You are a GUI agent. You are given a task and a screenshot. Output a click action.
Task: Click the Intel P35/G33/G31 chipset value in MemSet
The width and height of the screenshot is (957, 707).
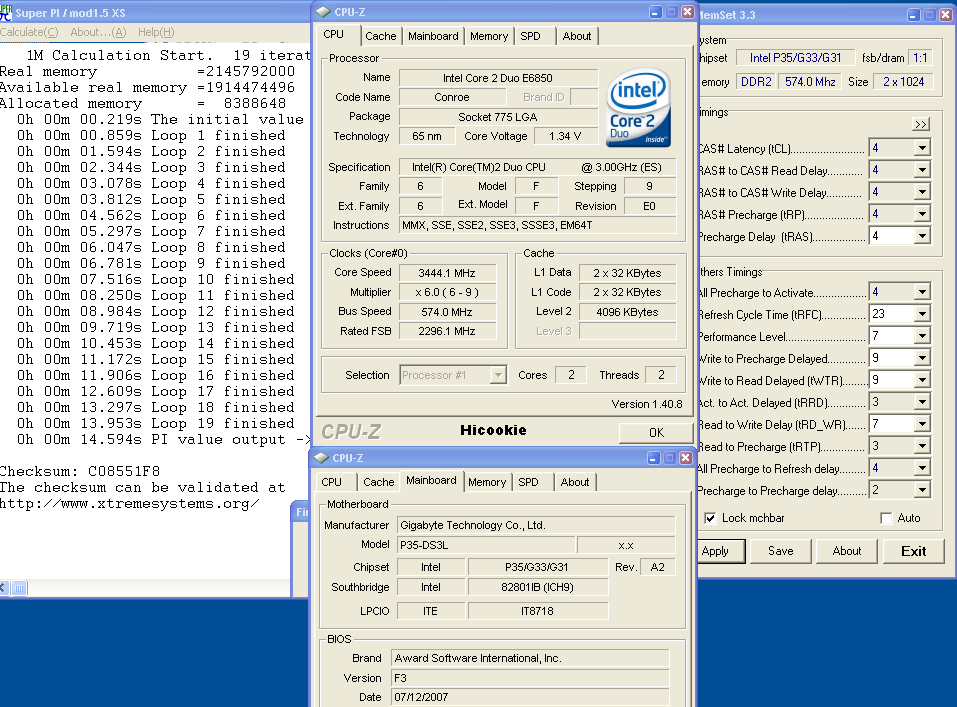pos(795,58)
